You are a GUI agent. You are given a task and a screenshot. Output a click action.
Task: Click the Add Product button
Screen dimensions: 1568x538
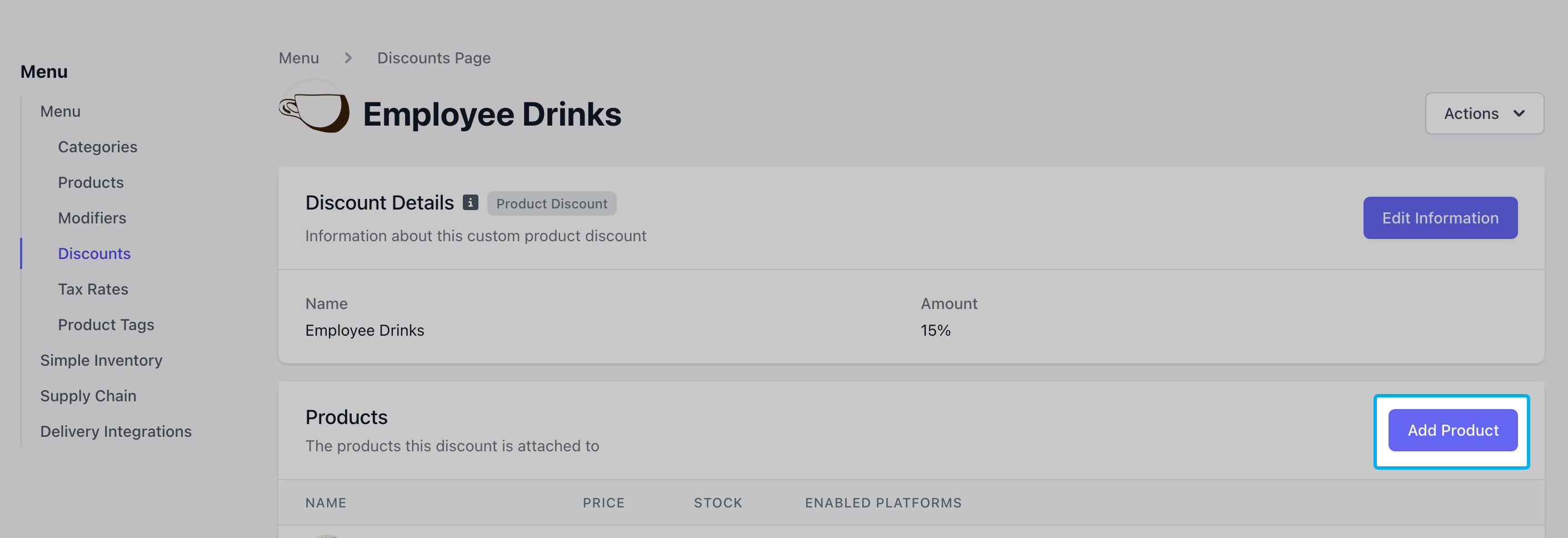(x=1452, y=430)
